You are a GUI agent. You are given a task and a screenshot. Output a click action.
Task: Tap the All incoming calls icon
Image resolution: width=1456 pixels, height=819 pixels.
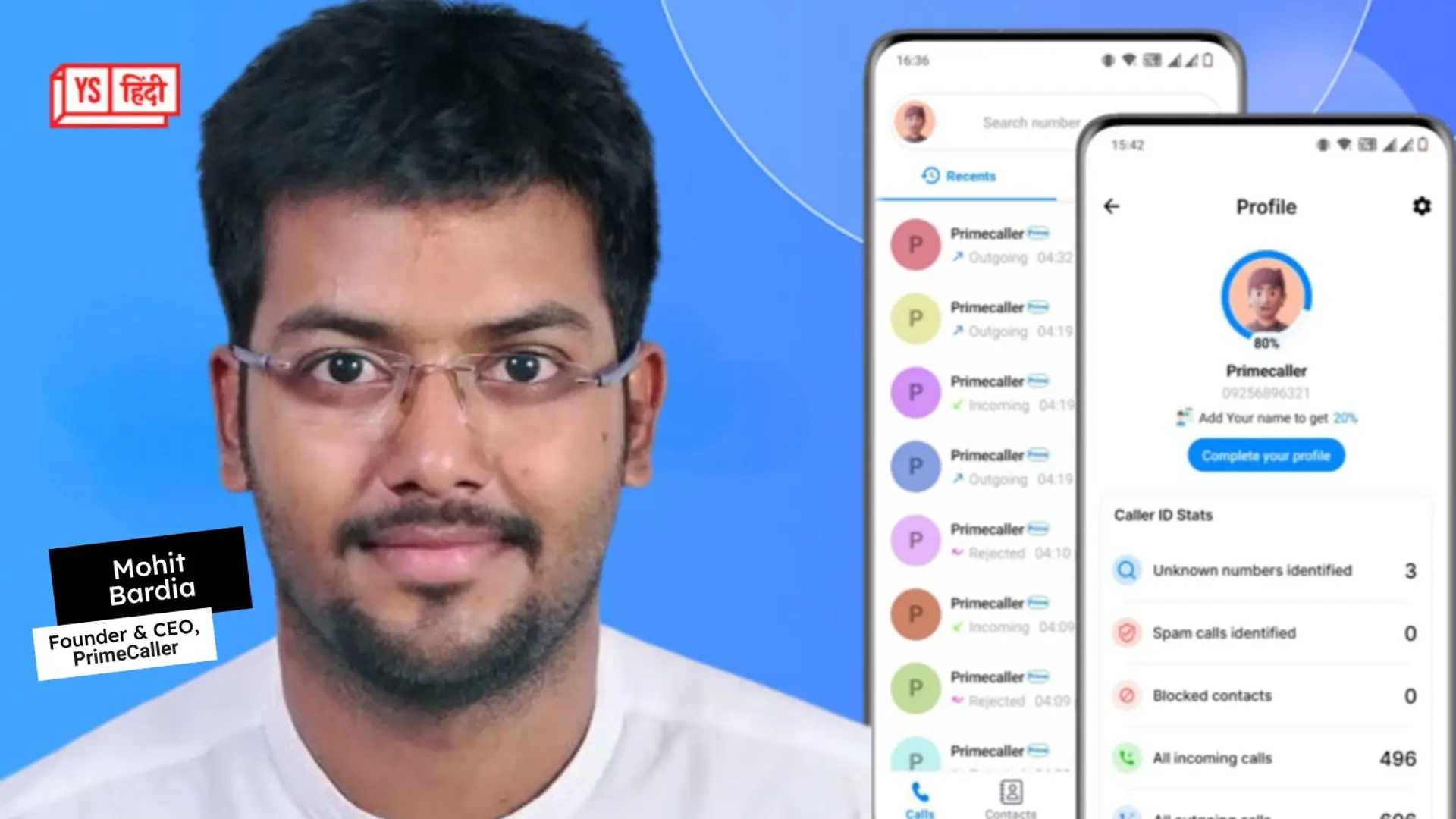(1125, 757)
